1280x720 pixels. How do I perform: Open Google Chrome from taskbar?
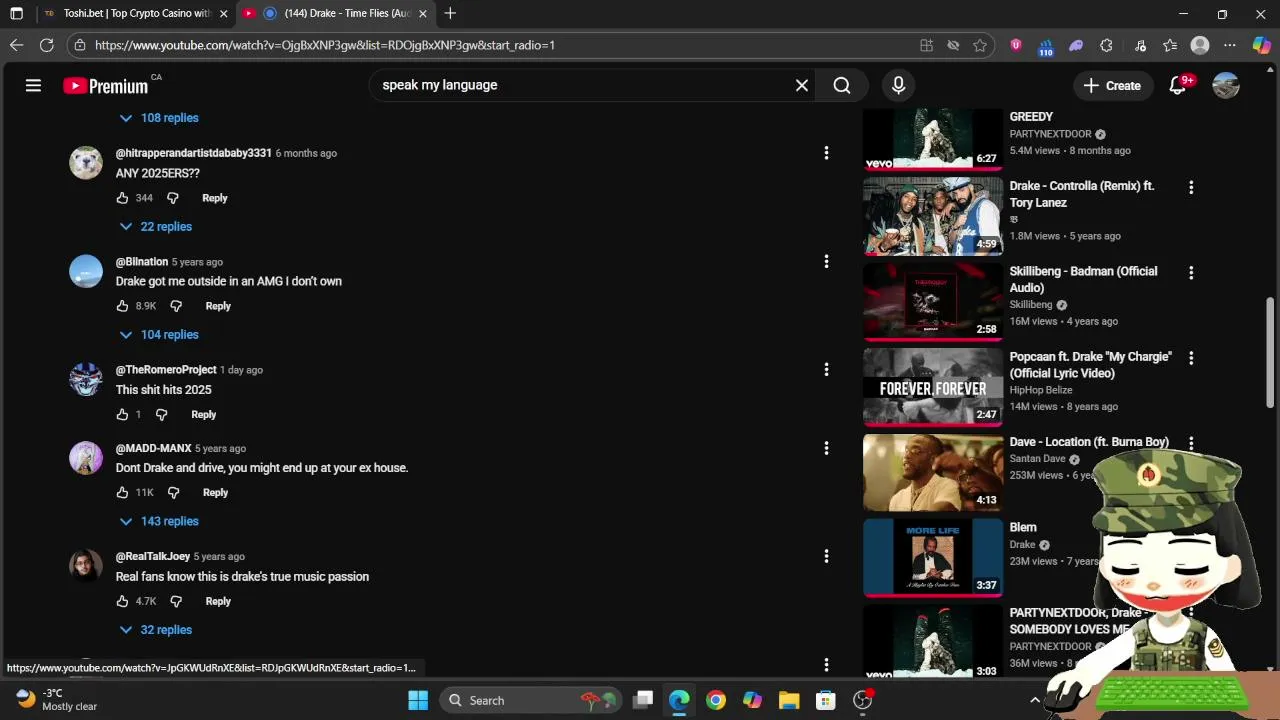click(x=715, y=700)
